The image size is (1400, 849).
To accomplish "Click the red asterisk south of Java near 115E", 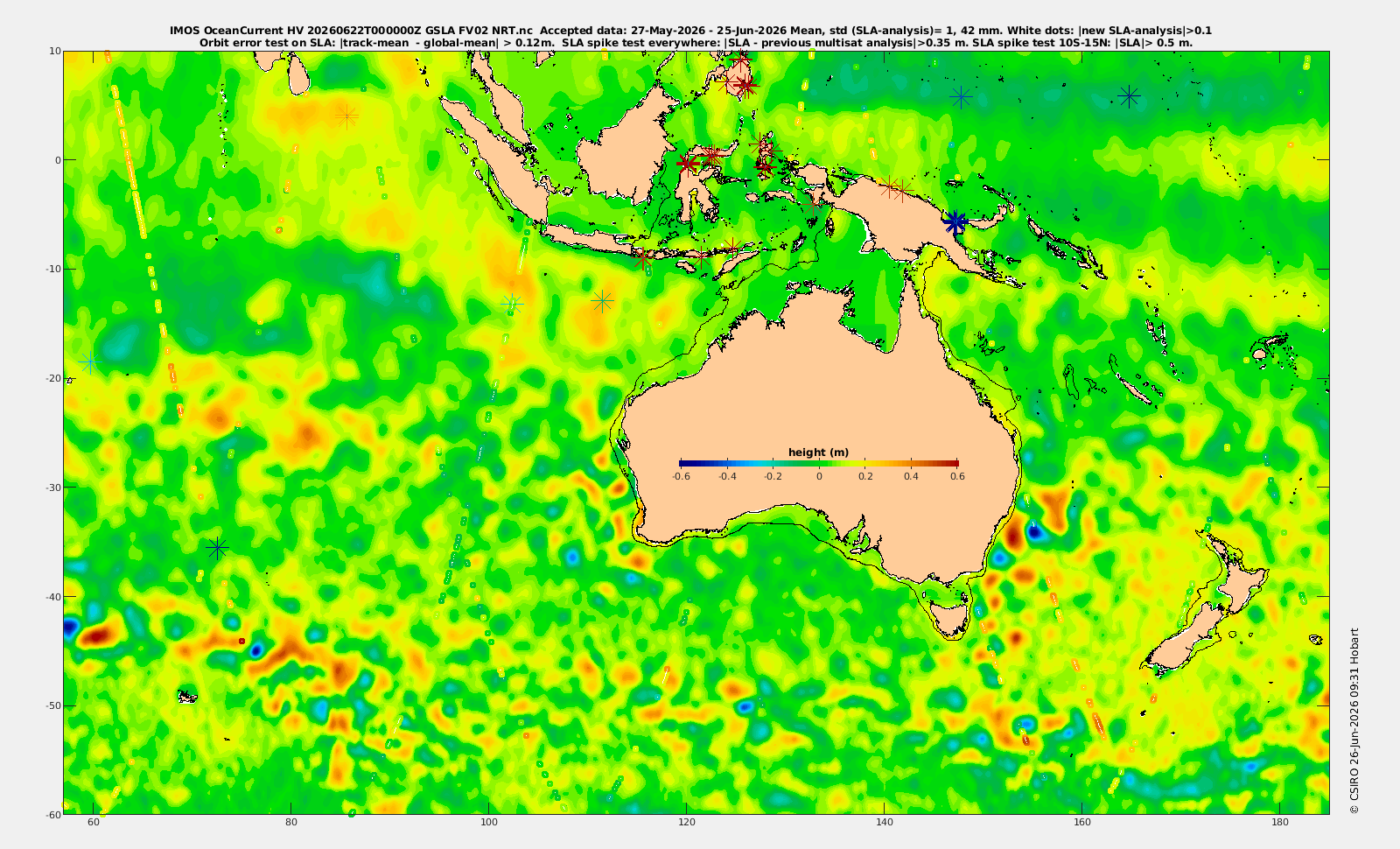I will tap(643, 258).
